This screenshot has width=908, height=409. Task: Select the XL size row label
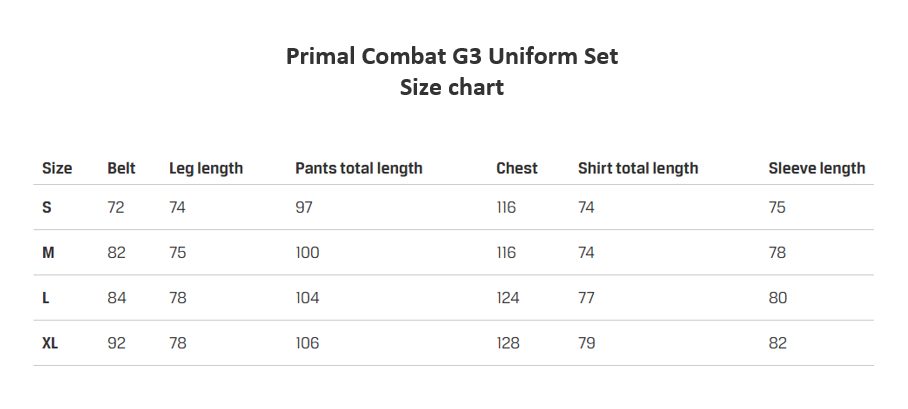click(51, 343)
